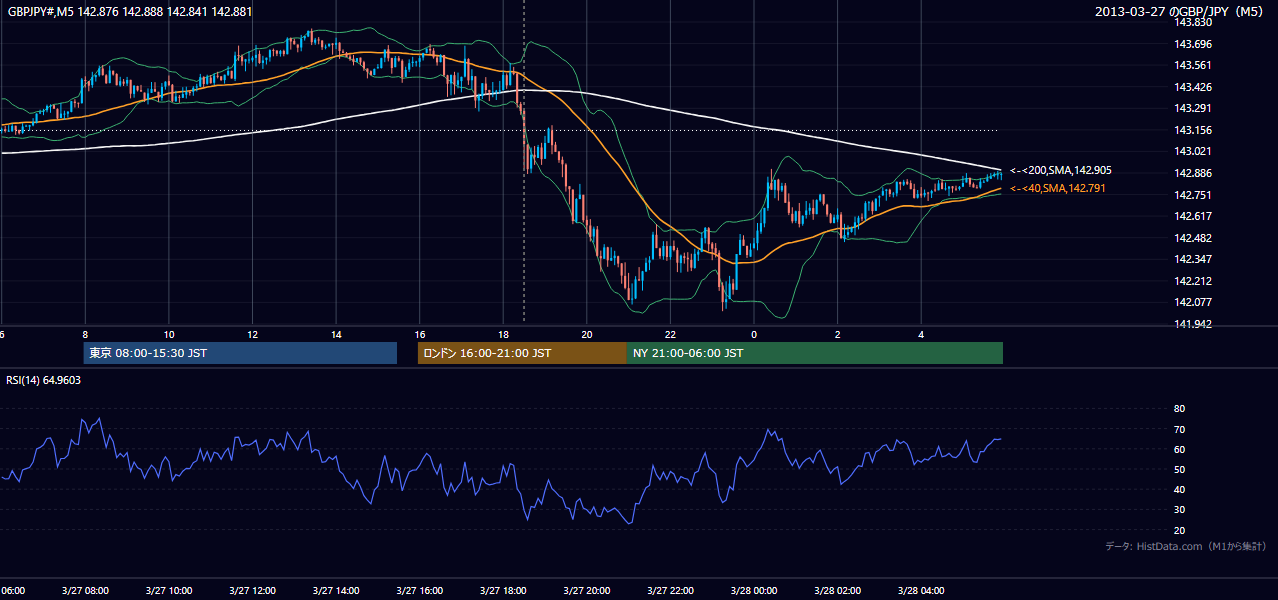The height and width of the screenshot is (600, 1278).
Task: Click the 143.696 price axis label
Action: (x=1192, y=44)
